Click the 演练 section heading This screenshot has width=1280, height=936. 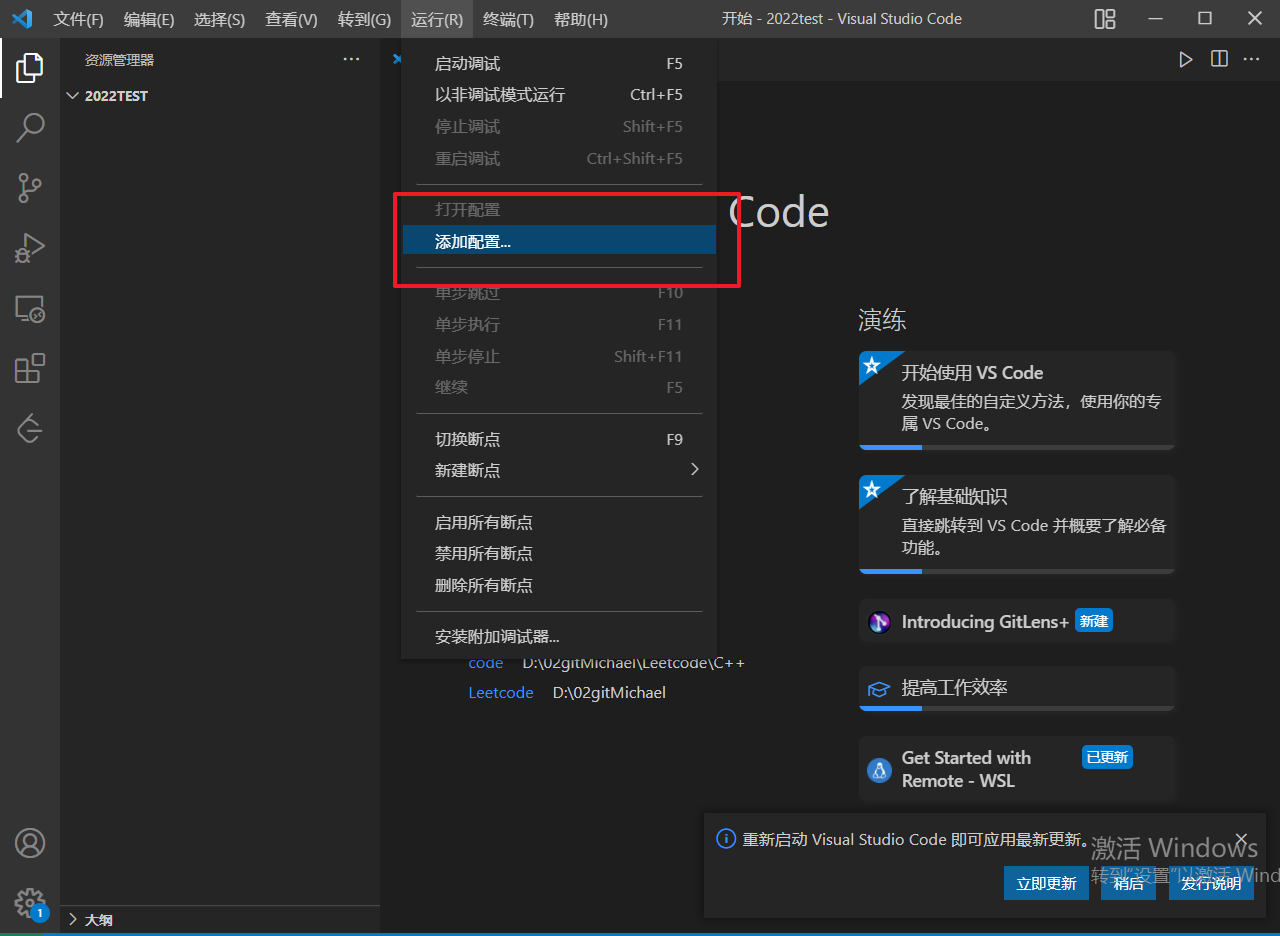[x=882, y=320]
